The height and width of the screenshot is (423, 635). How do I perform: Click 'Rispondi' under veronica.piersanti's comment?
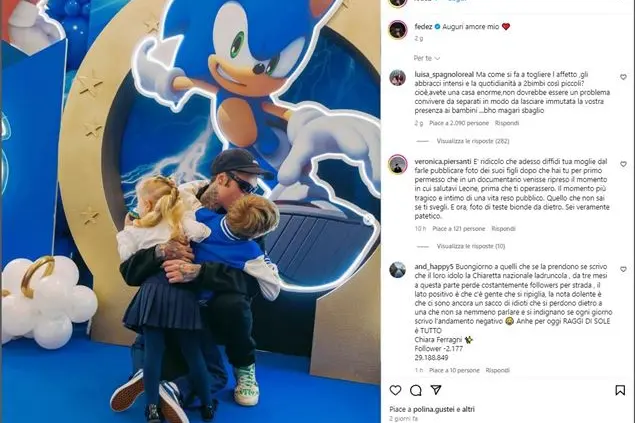pyautogui.click(x=503, y=229)
